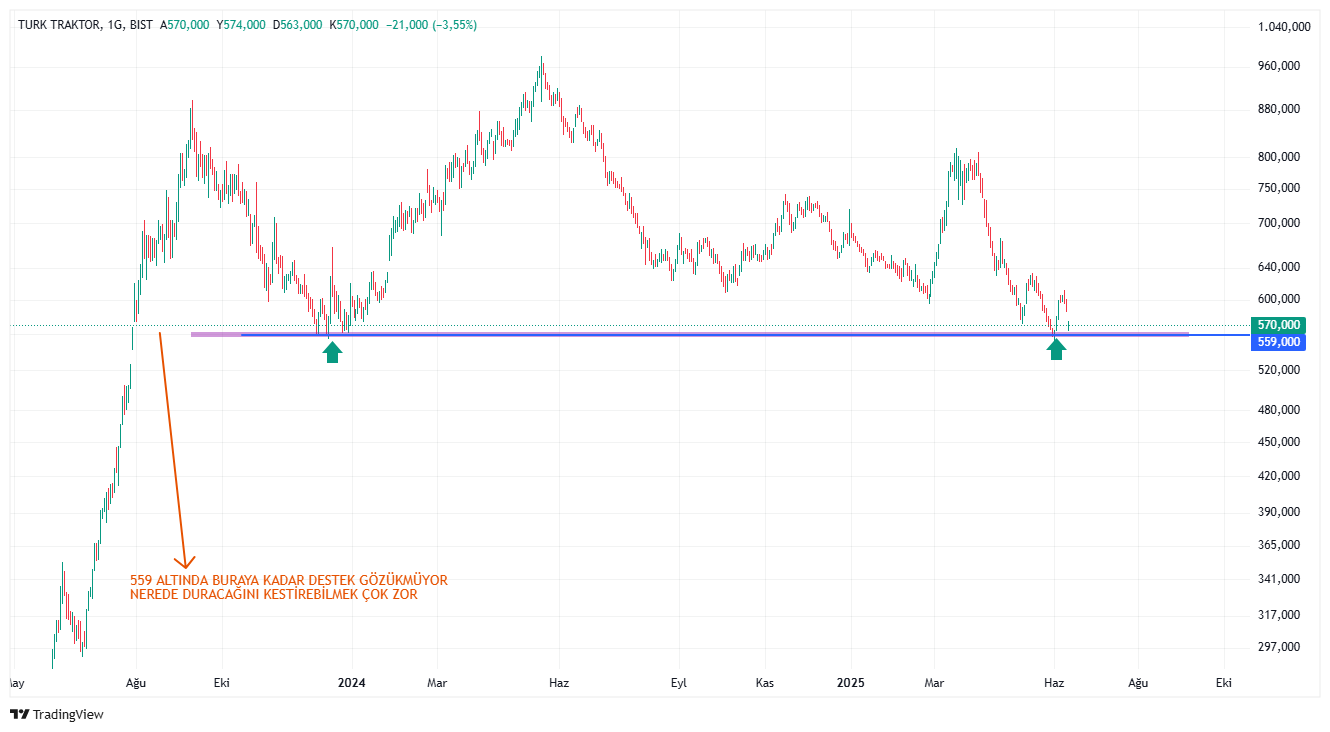Click the 317,000 price axis label

pyautogui.click(x=1279, y=615)
